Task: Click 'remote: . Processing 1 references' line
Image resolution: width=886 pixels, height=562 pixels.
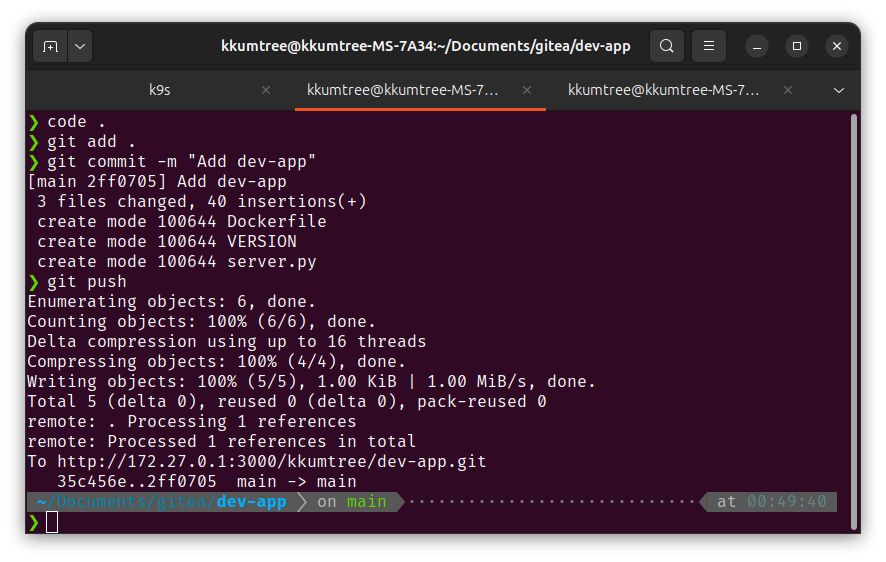Action: coord(192,421)
